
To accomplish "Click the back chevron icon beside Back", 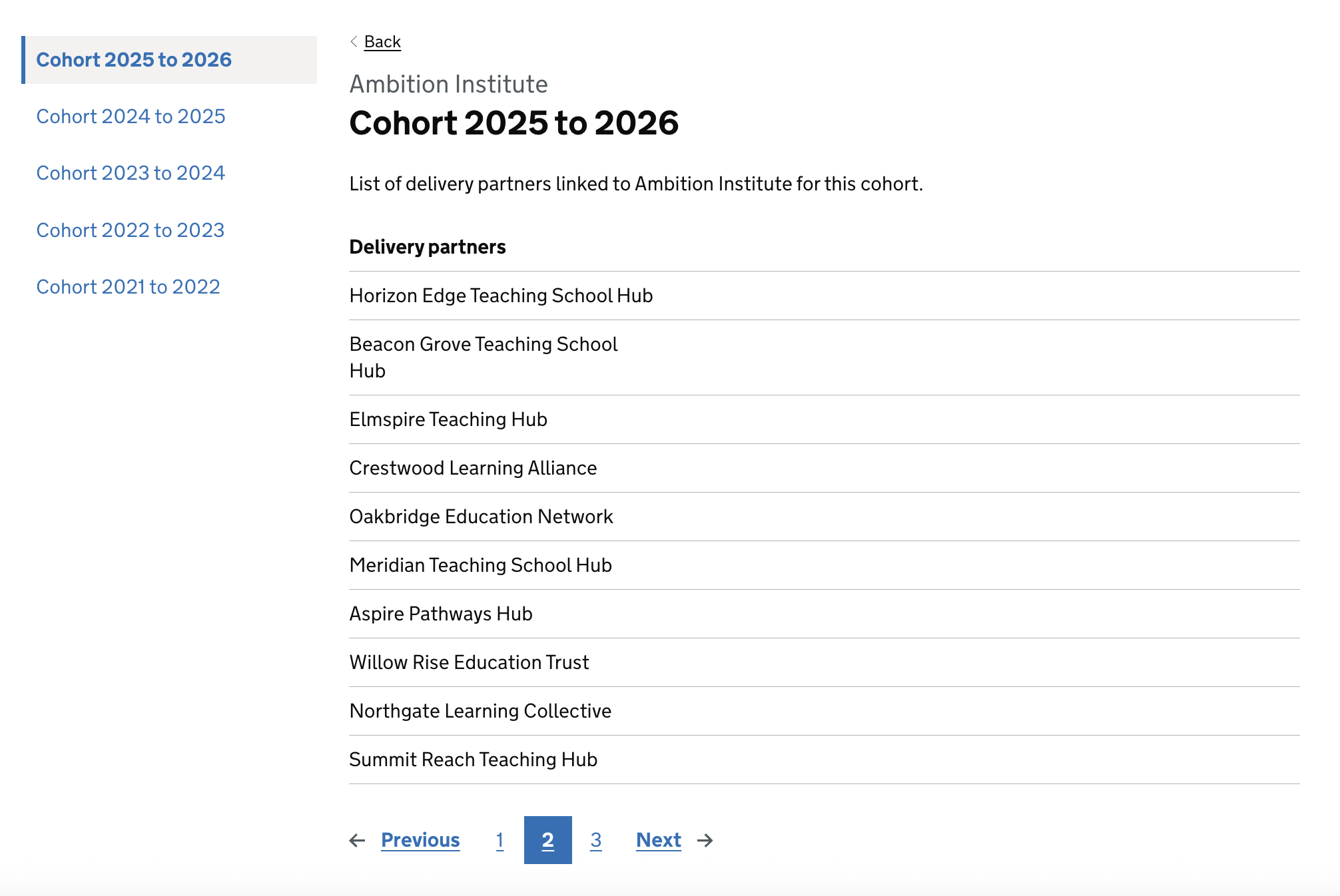I will coord(354,41).
